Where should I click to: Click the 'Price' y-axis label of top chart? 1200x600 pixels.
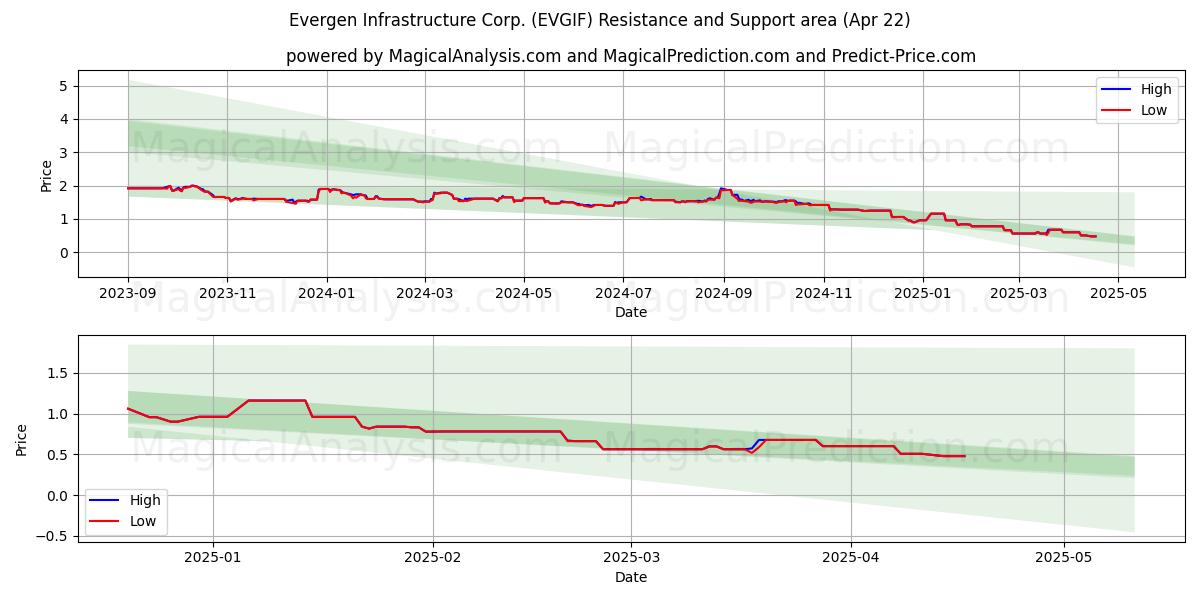pyautogui.click(x=46, y=174)
